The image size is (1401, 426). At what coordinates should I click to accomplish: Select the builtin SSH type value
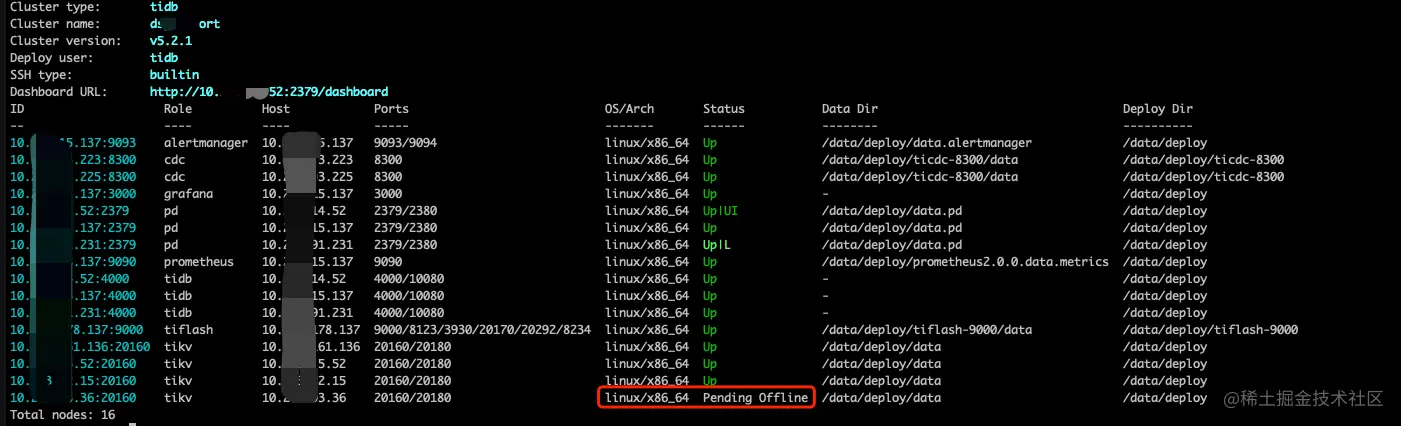[174, 75]
